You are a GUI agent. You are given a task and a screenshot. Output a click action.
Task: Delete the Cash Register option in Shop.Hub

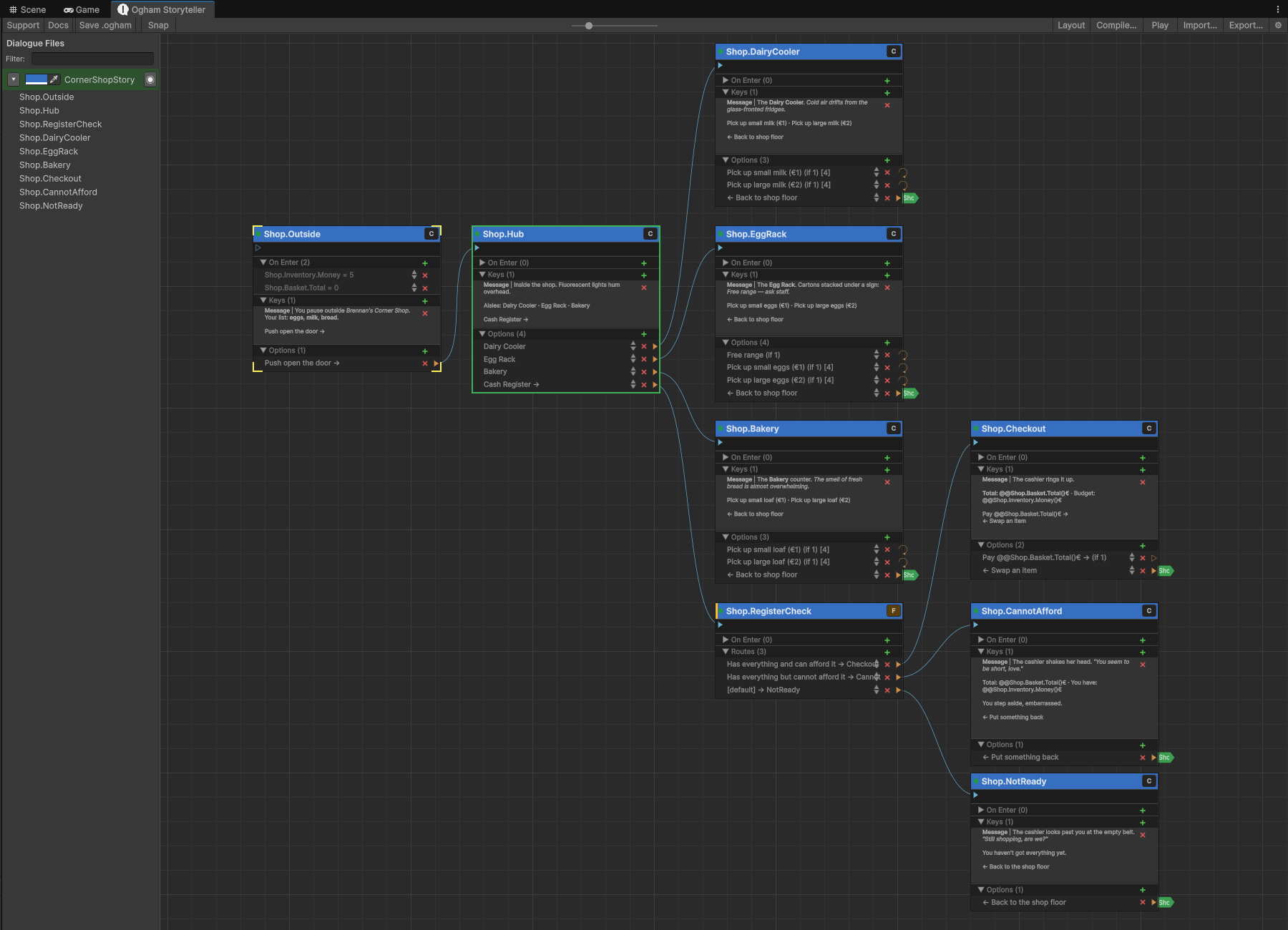tap(644, 385)
